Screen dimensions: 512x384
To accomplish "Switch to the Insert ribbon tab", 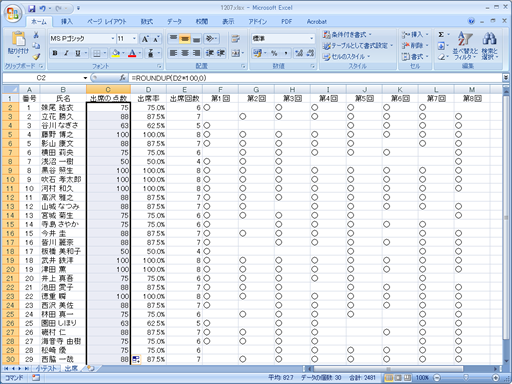I will 67,21.
